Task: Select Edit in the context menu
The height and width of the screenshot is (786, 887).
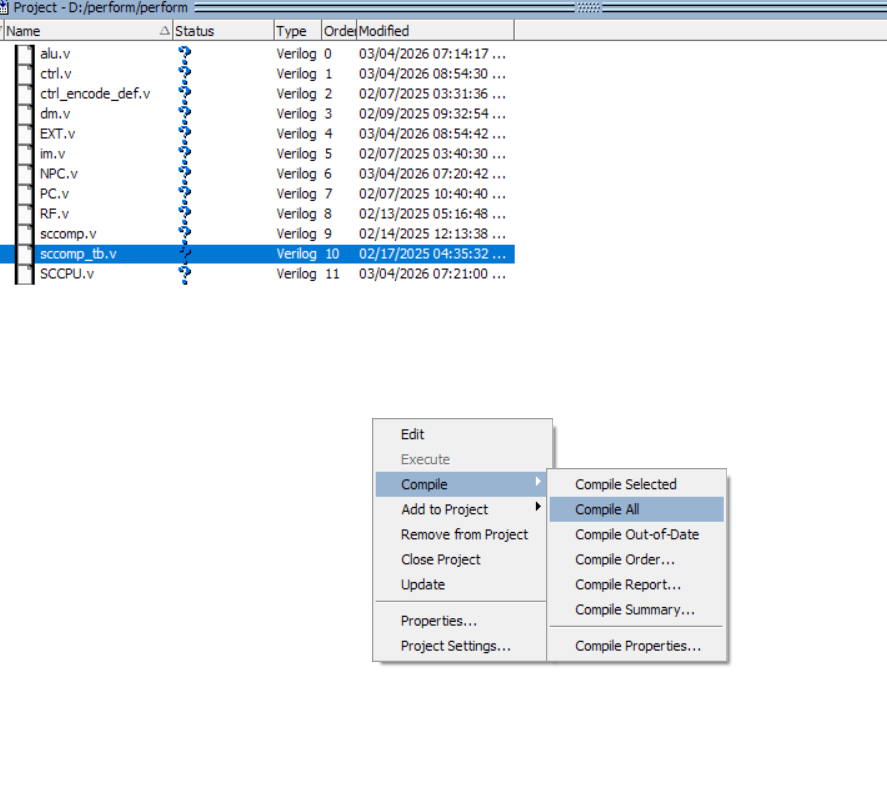Action: coord(413,434)
